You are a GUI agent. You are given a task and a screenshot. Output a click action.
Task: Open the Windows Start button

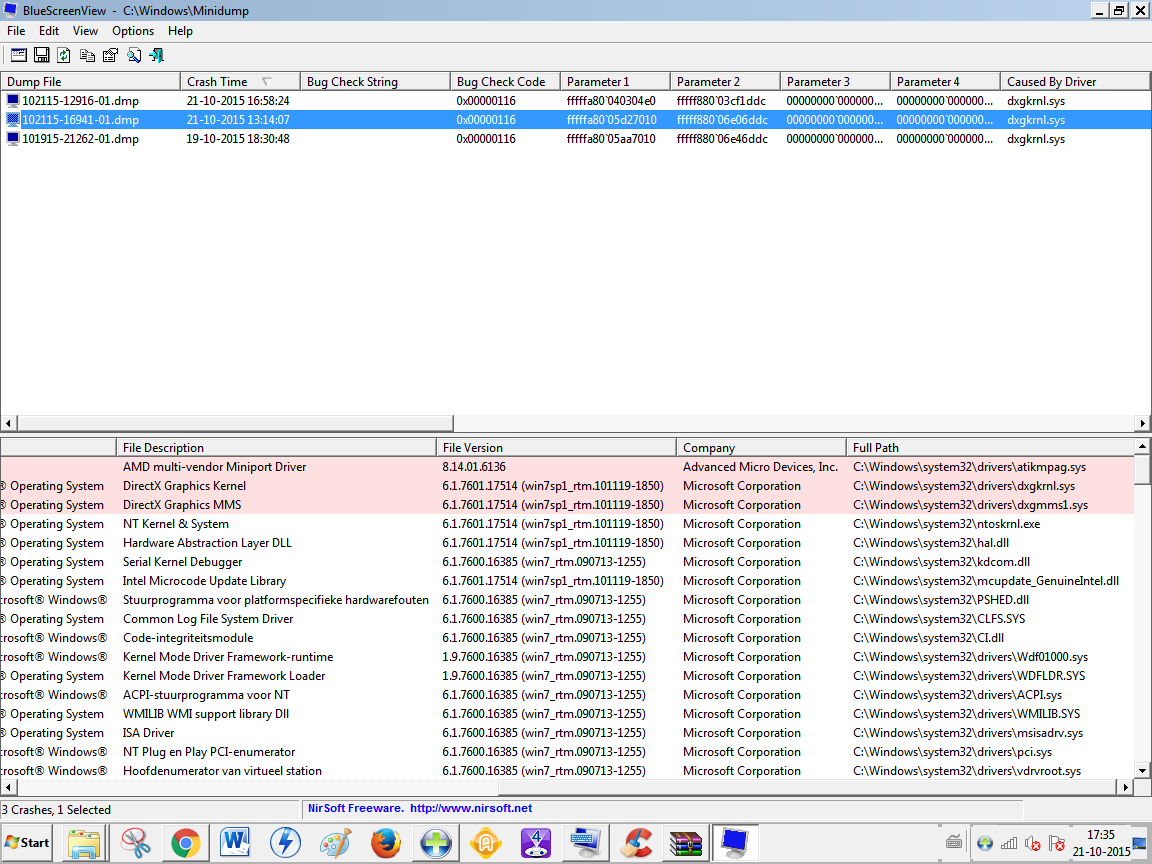27,843
